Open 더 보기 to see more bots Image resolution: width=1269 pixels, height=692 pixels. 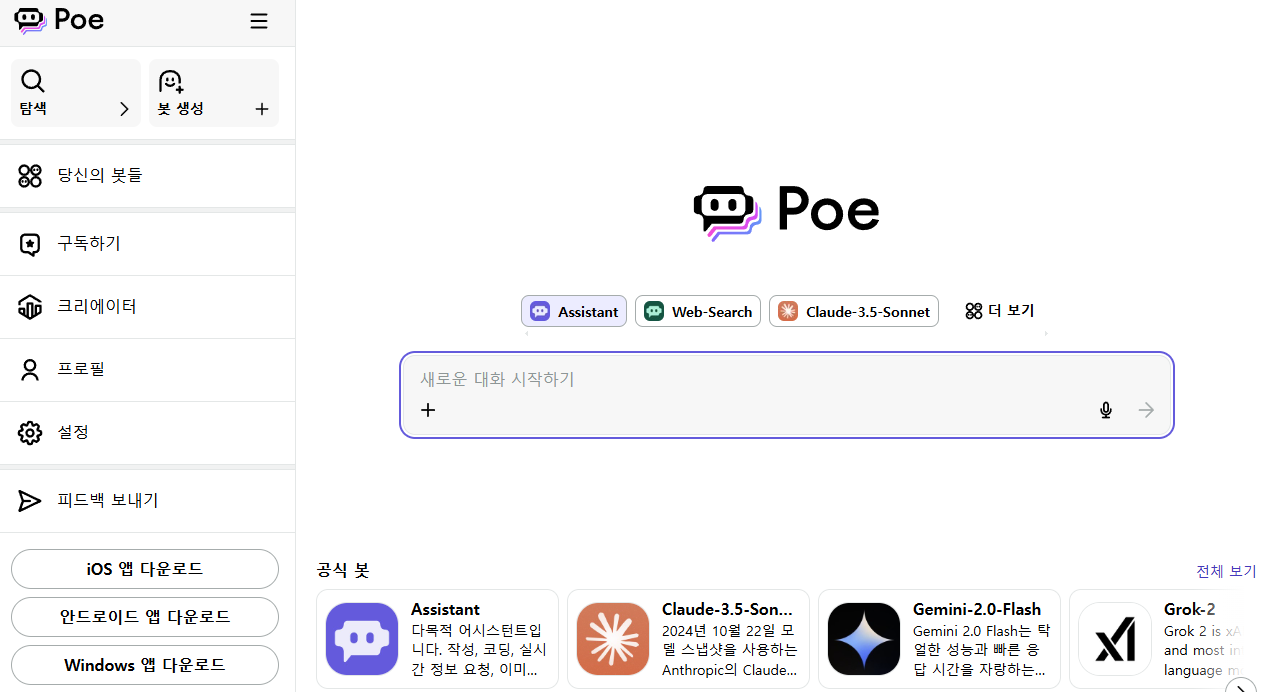[999, 311]
